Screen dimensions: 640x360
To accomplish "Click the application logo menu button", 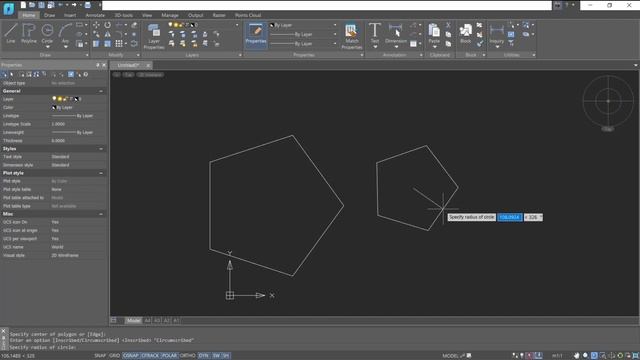I will point(9,8).
